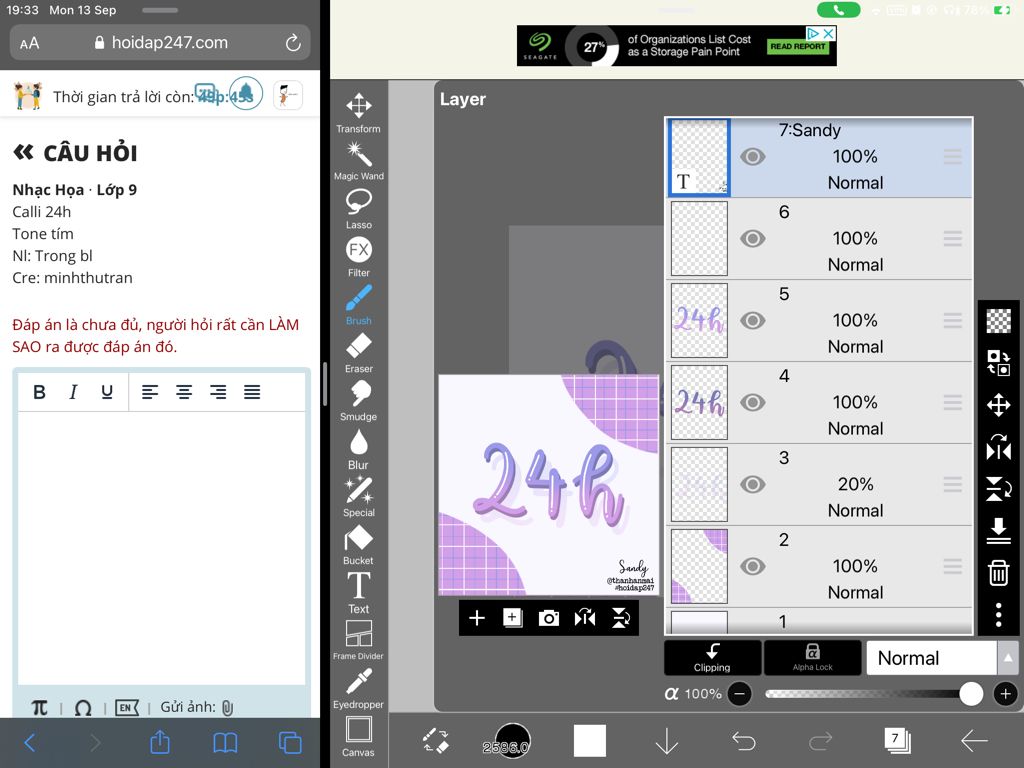Add layer from camera photo
The width and height of the screenshot is (1024, 768).
click(549, 618)
